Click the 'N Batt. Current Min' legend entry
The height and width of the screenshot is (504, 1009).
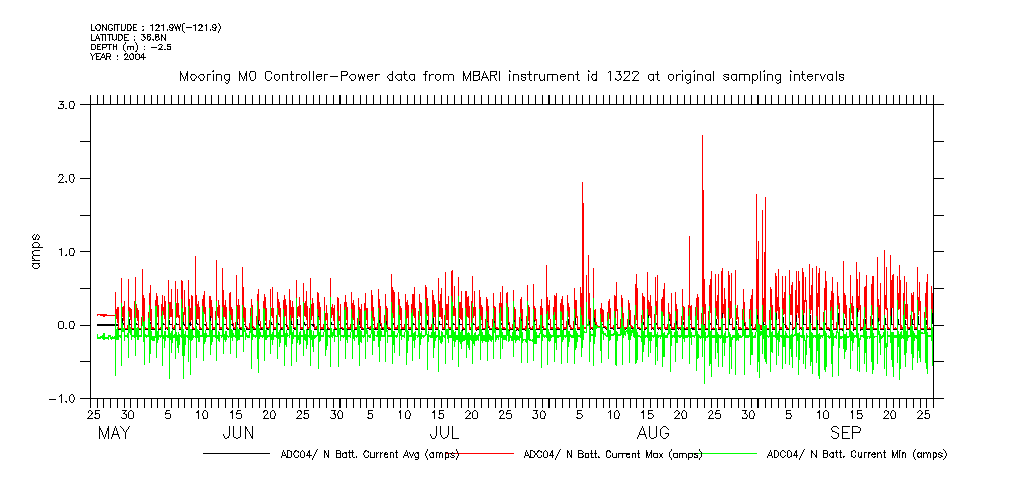856,454
